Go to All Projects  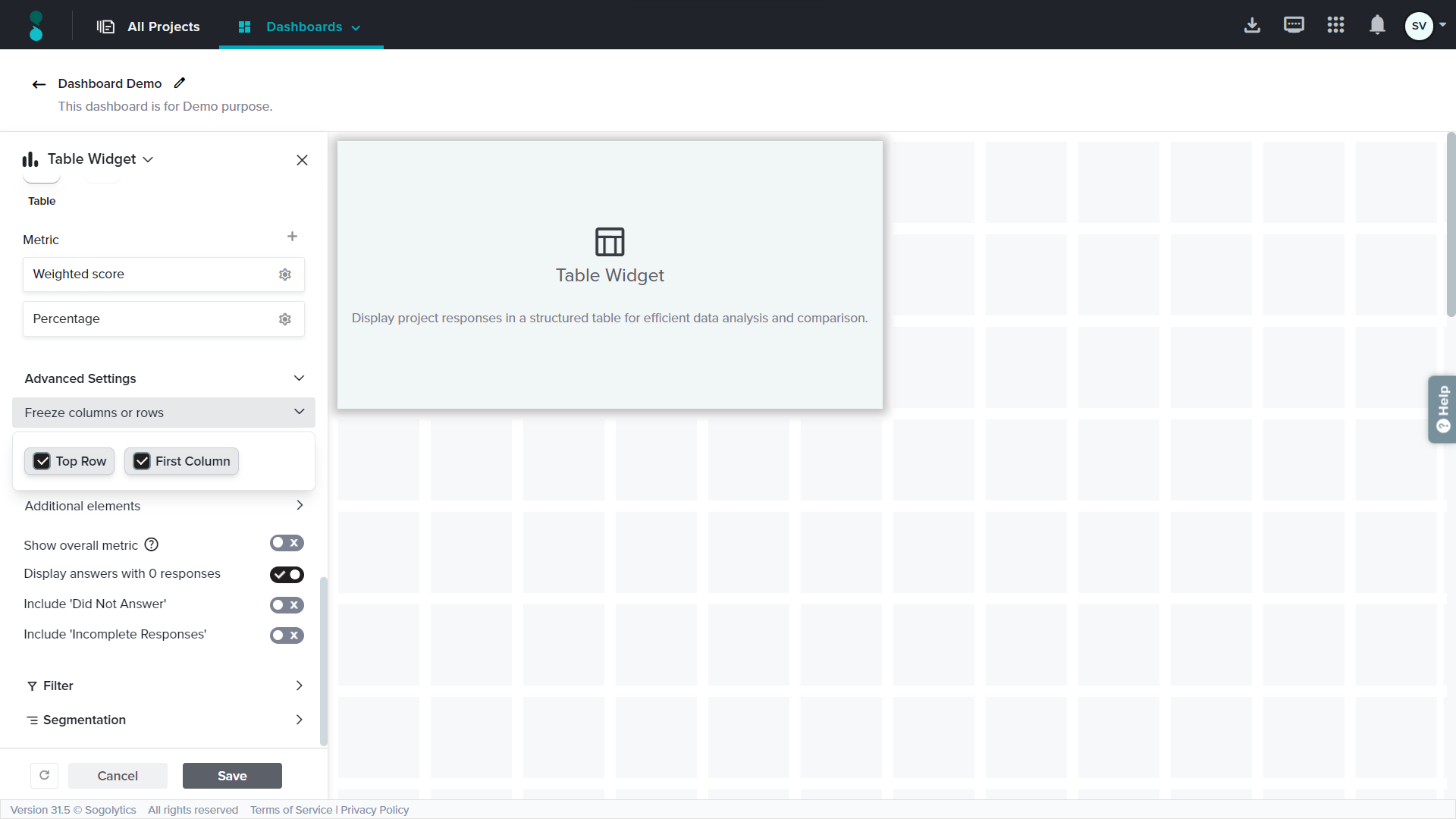149,27
